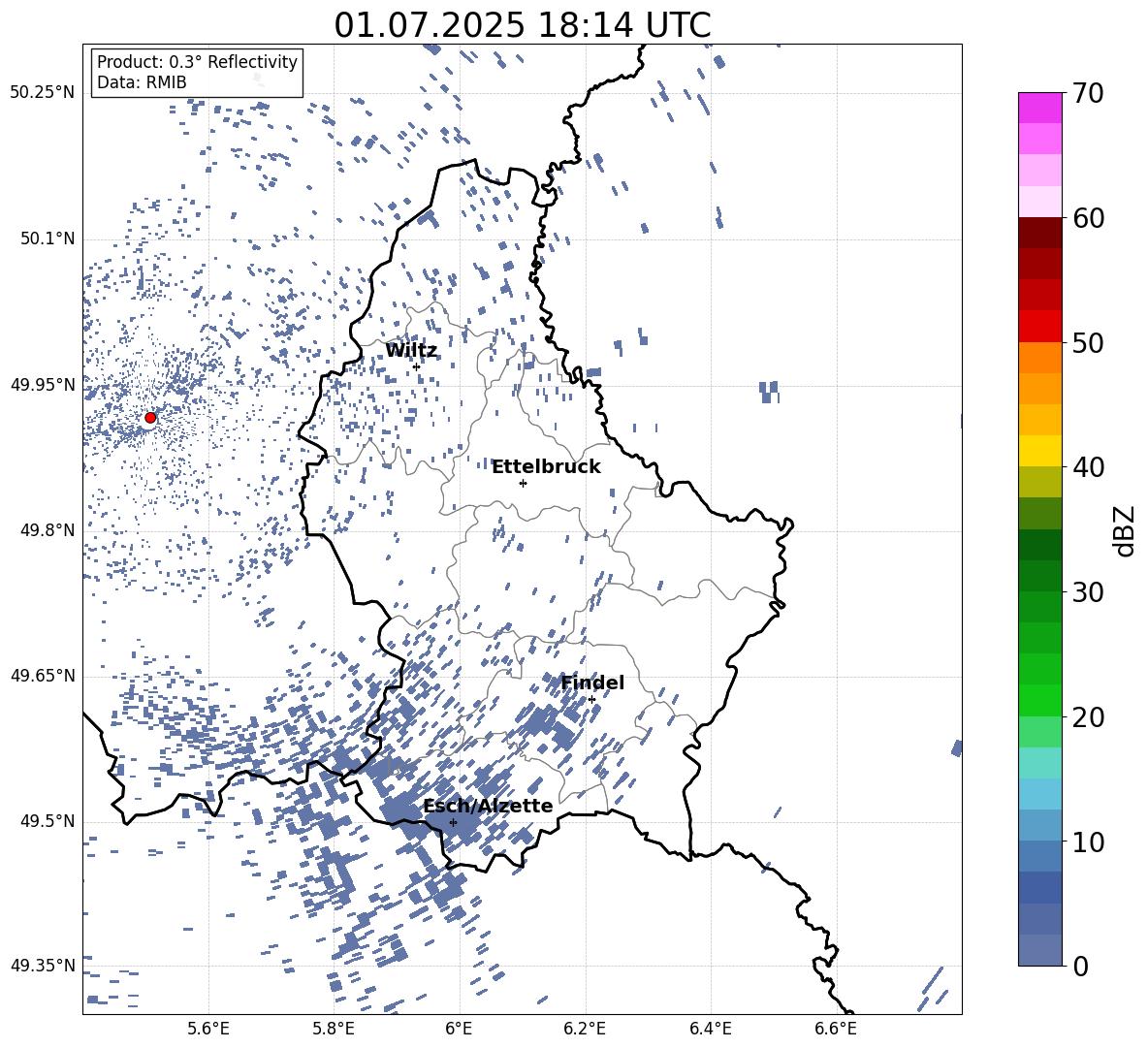This screenshot has height=1048, width=1148.
Task: Click the 40 value on the colorbar
Action: [1088, 467]
